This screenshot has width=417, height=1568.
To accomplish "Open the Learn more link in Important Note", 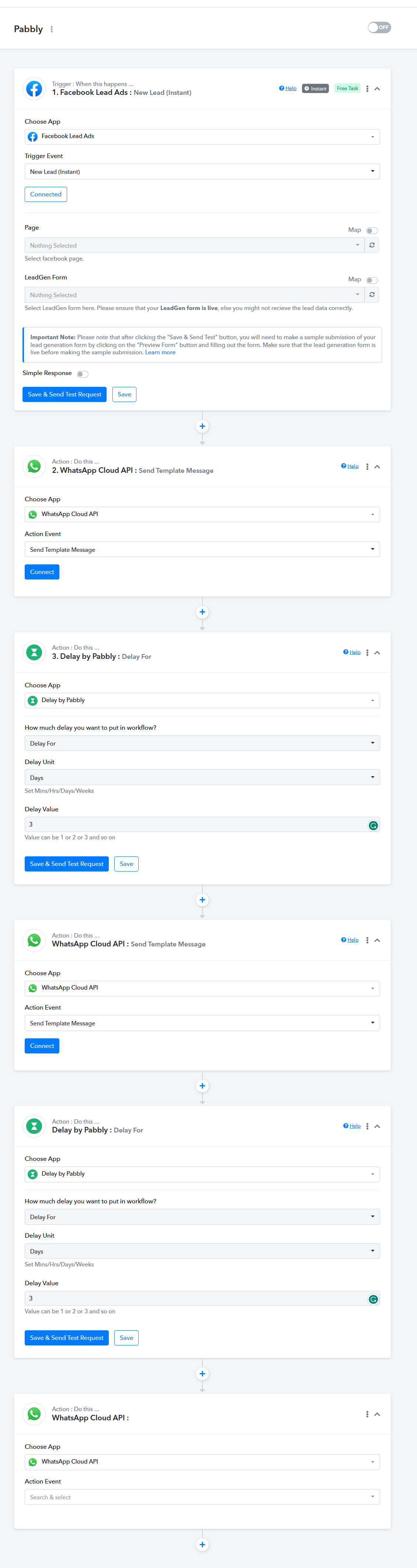I will click(160, 353).
